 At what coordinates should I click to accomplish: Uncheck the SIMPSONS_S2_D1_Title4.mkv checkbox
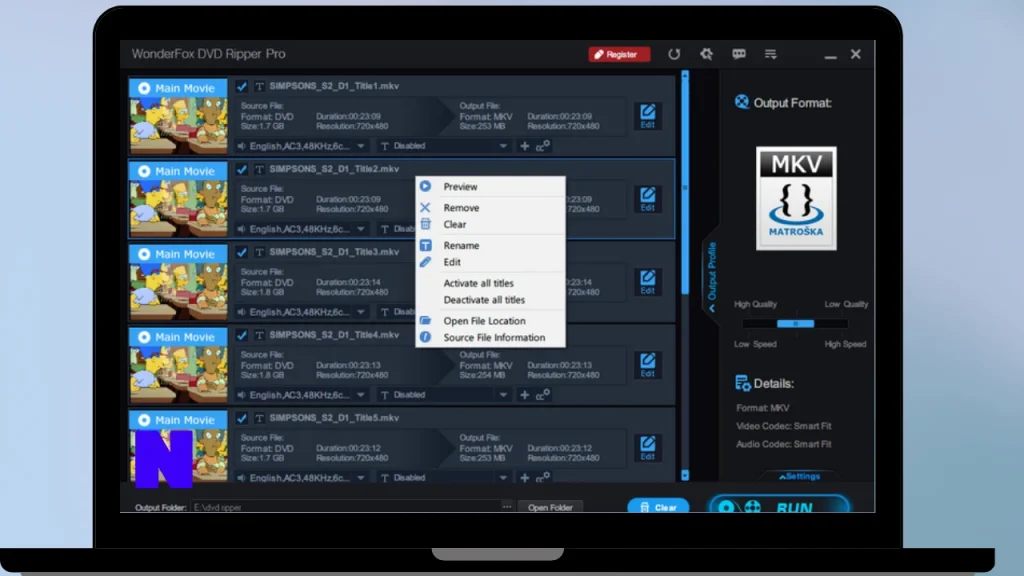pos(242,335)
